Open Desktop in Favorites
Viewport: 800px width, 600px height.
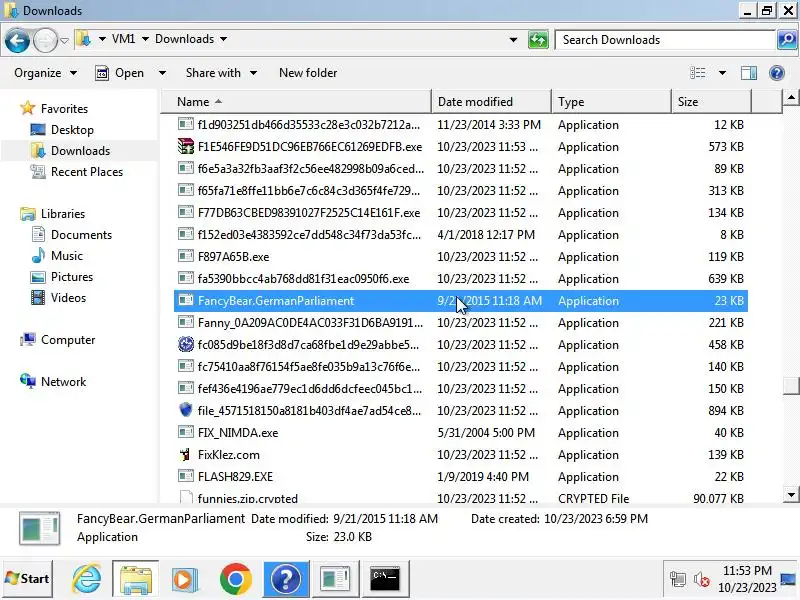tap(72, 130)
